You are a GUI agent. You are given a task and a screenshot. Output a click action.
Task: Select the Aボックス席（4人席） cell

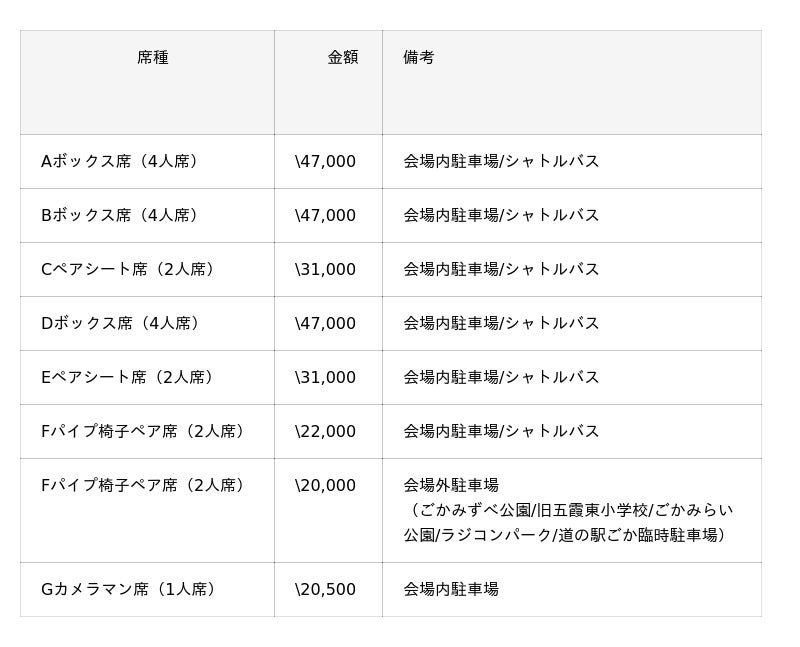pos(122,161)
